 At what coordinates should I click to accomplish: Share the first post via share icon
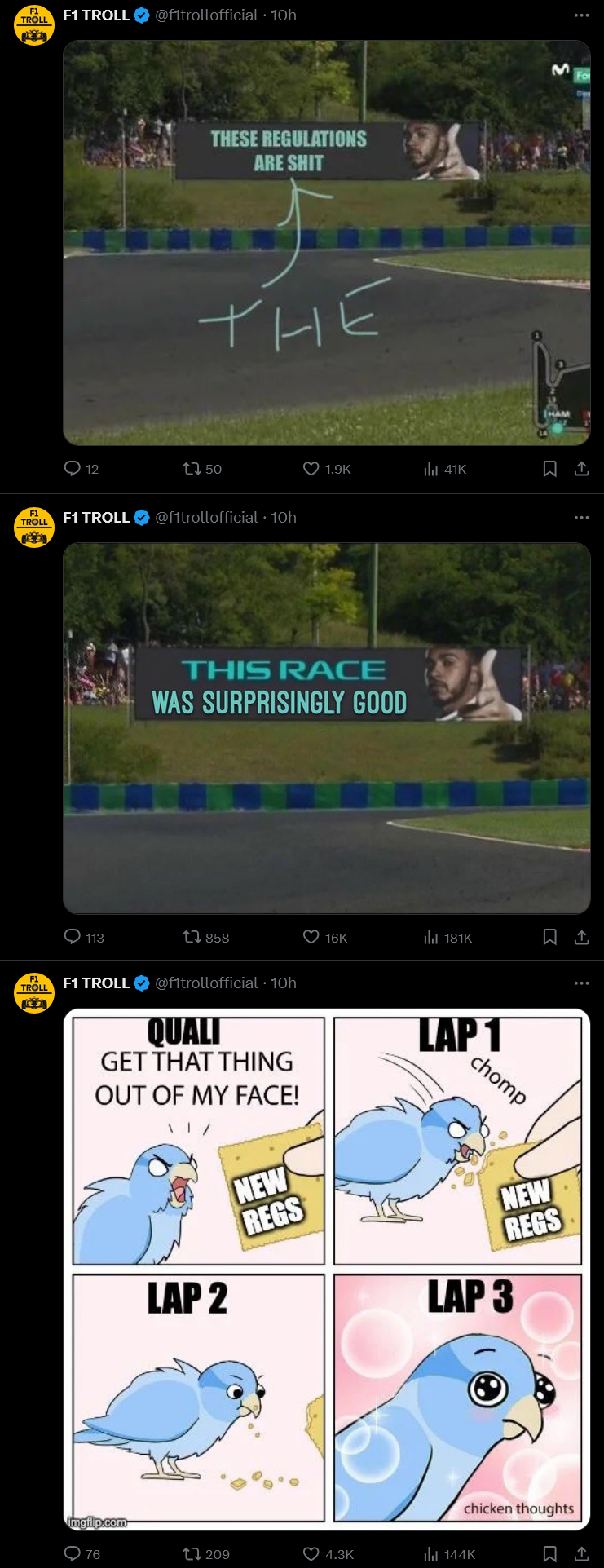581,469
